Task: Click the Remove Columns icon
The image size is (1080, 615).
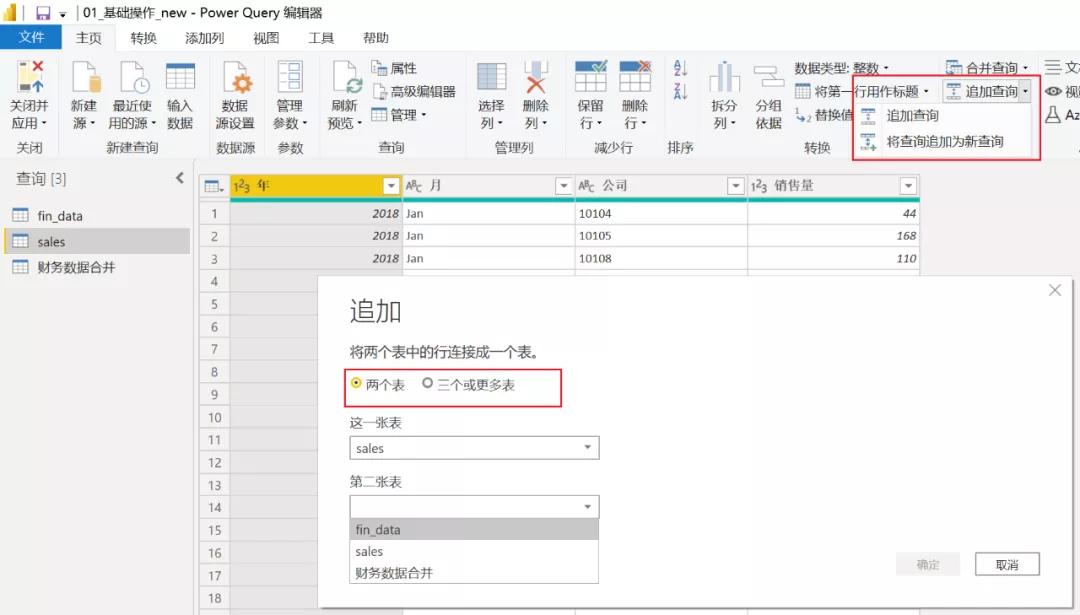Action: 535,76
